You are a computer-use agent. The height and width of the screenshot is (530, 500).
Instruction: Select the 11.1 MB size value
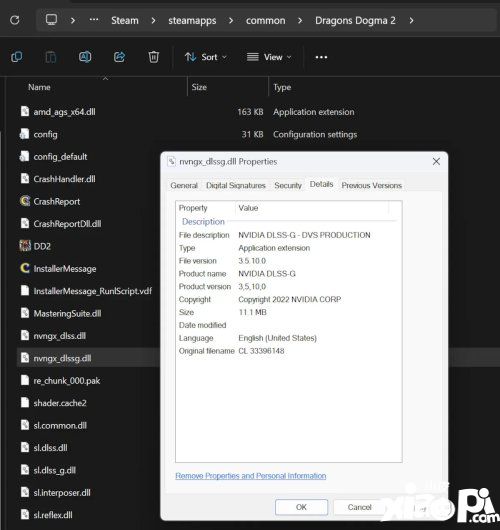[252, 312]
